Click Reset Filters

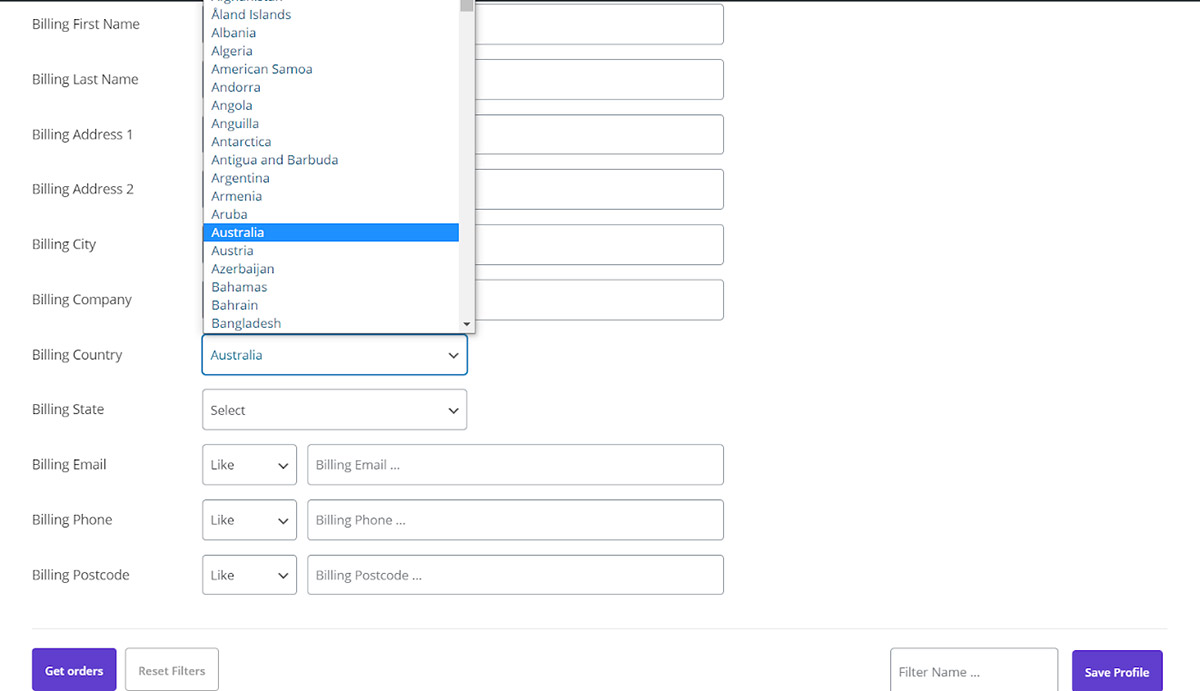point(171,669)
